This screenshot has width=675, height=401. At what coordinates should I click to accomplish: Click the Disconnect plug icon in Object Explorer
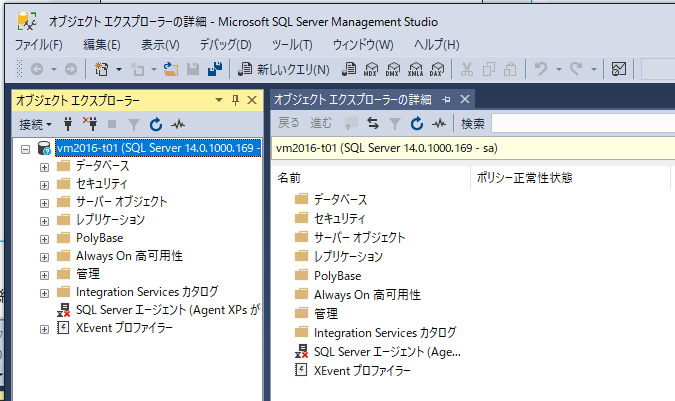pos(90,124)
